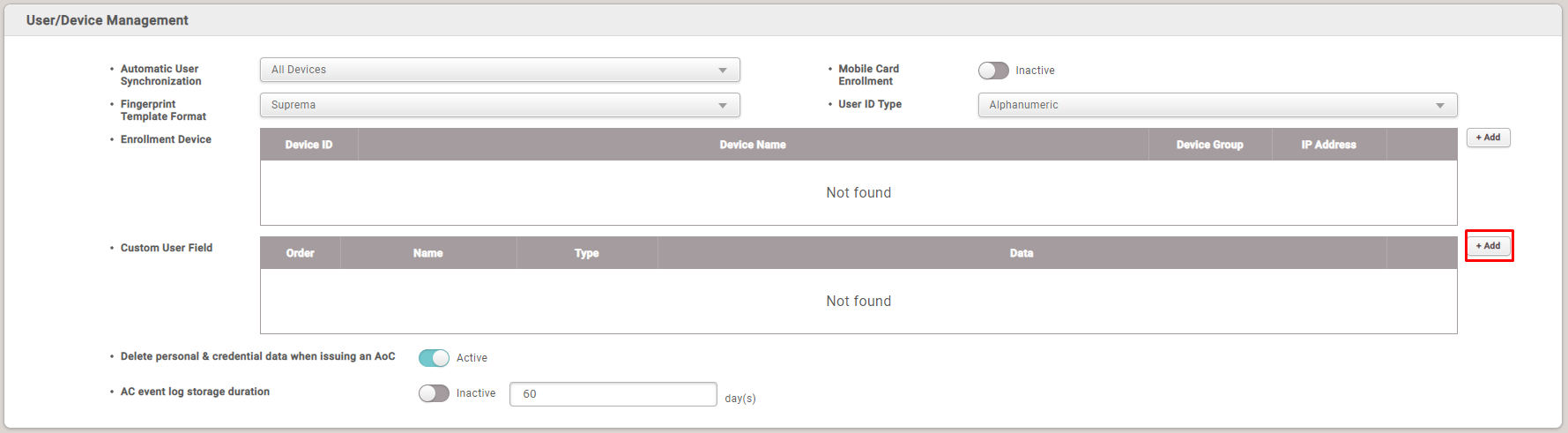
Task: Turn on AC event log storage duration
Action: tap(434, 393)
